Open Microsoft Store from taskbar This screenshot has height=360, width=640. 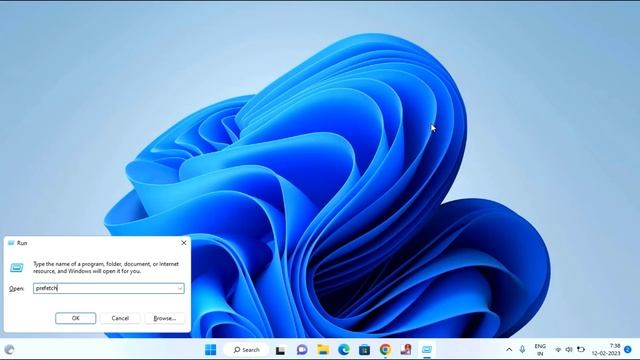pos(364,349)
